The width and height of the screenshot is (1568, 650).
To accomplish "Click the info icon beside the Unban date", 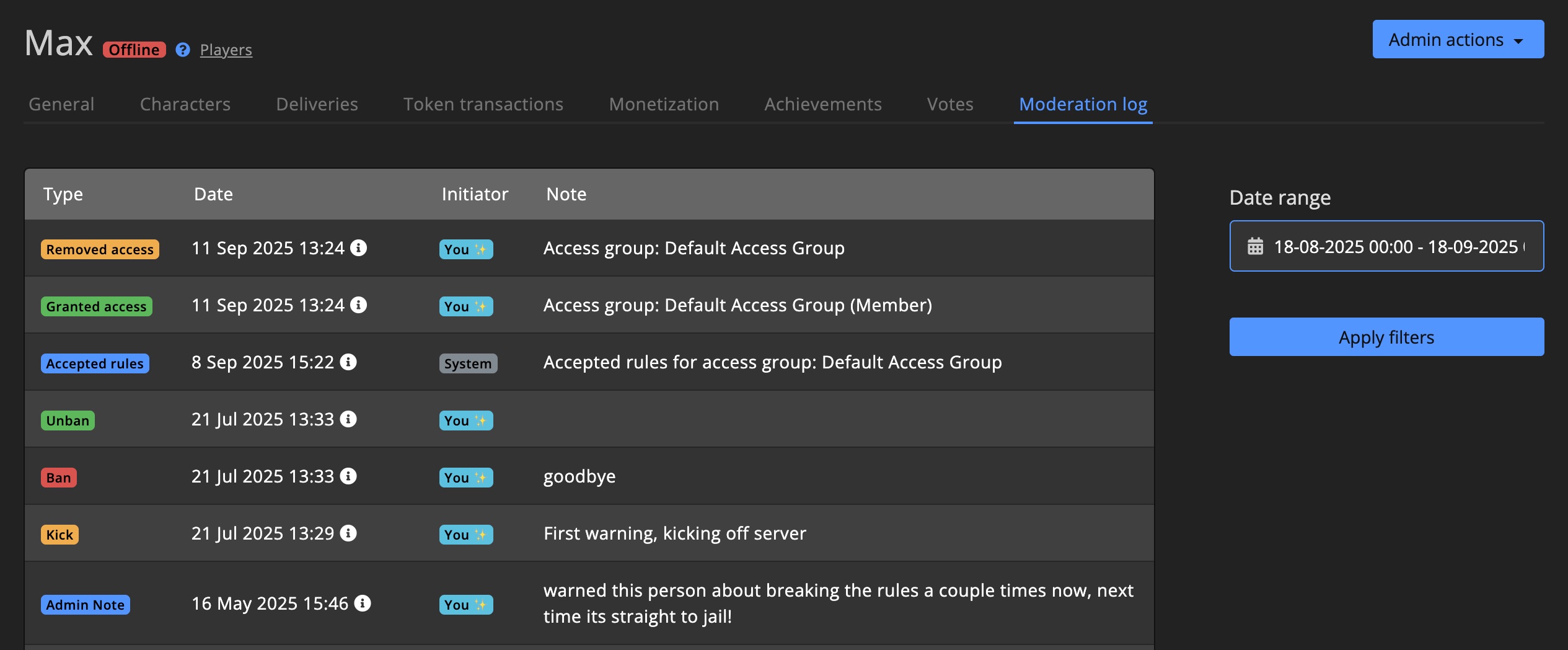I will (348, 419).
